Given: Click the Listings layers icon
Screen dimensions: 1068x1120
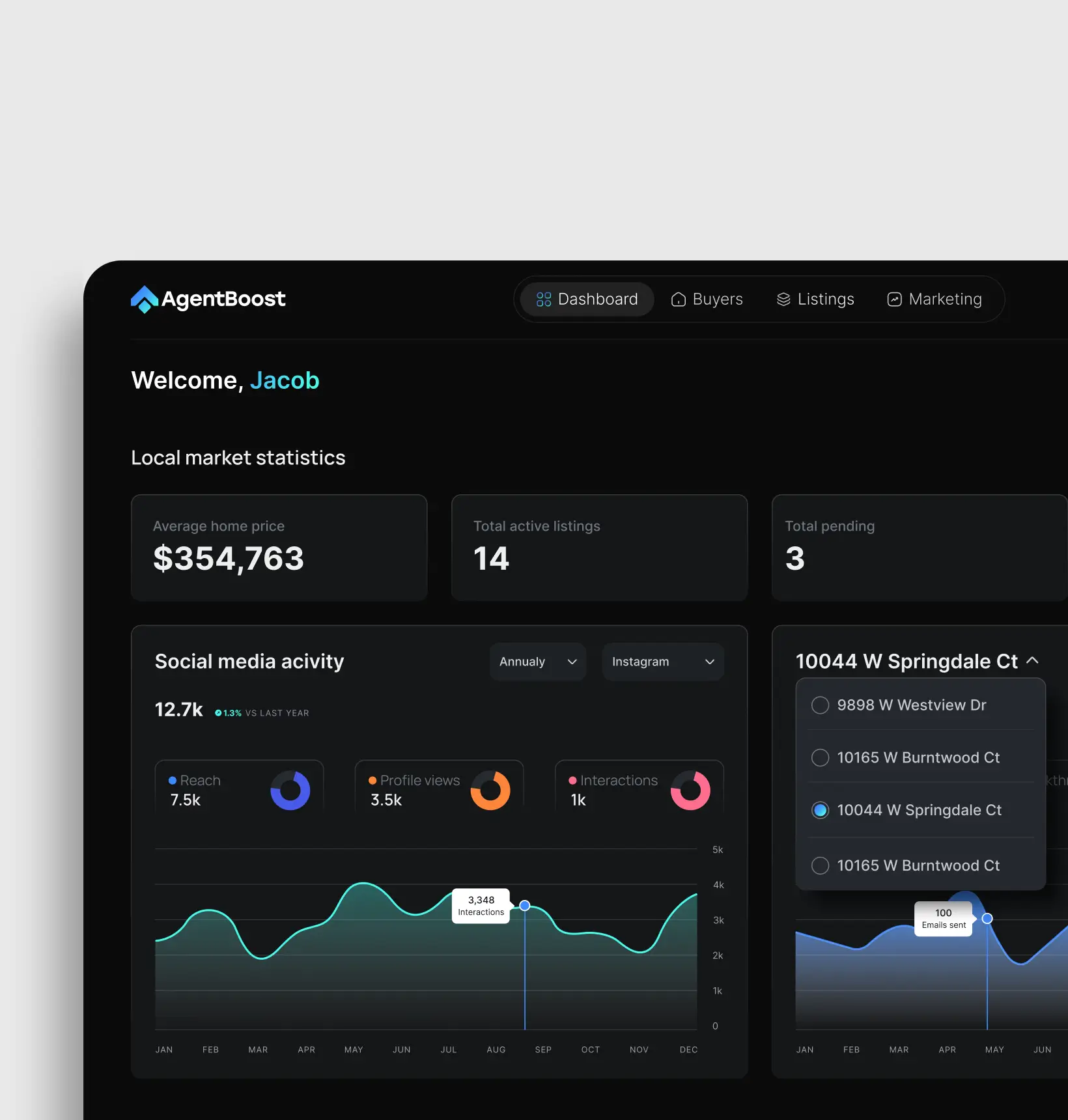Looking at the screenshot, I should [783, 300].
